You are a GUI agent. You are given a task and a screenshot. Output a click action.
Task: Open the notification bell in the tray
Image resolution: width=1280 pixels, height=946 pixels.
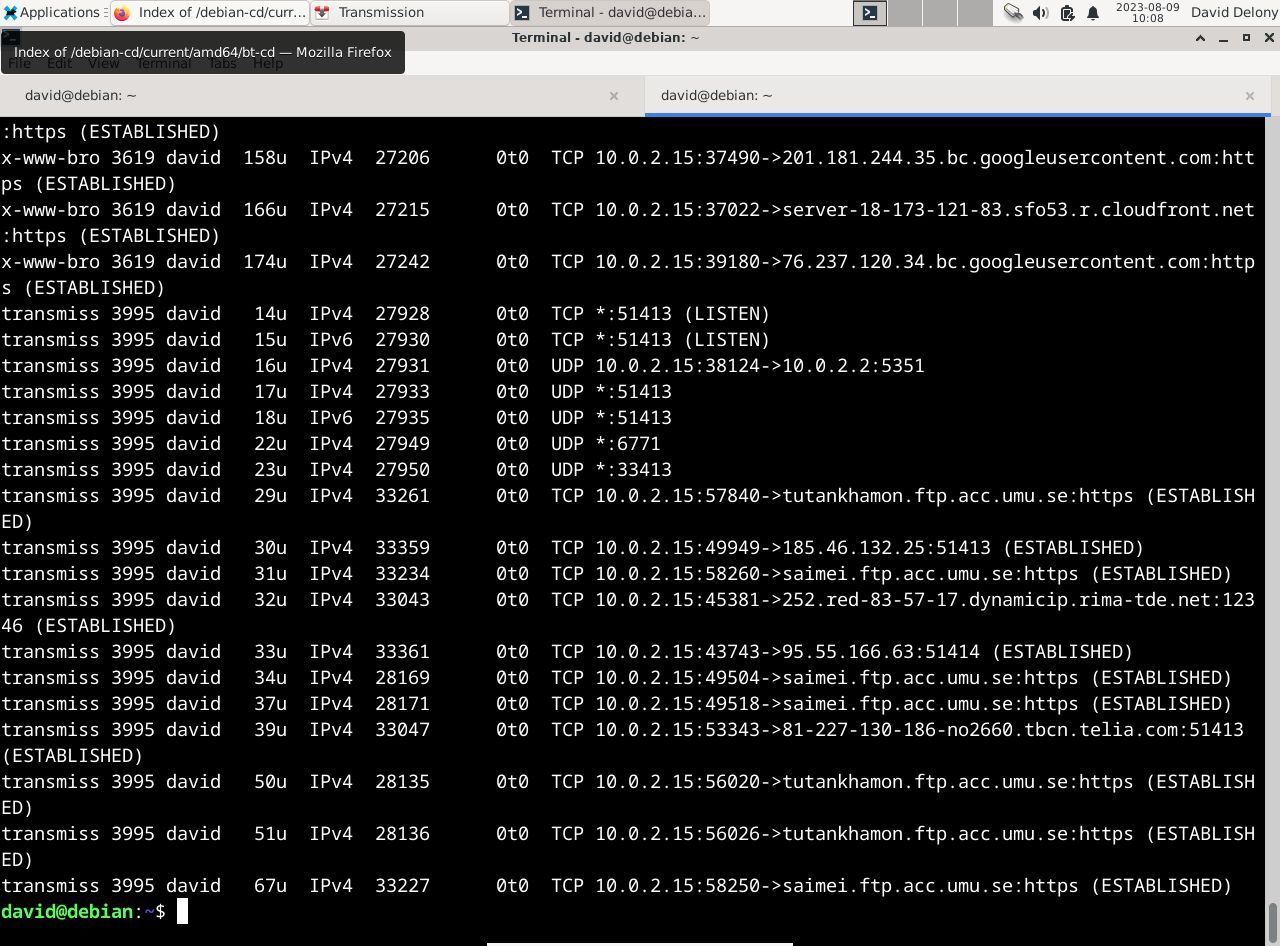(x=1091, y=12)
